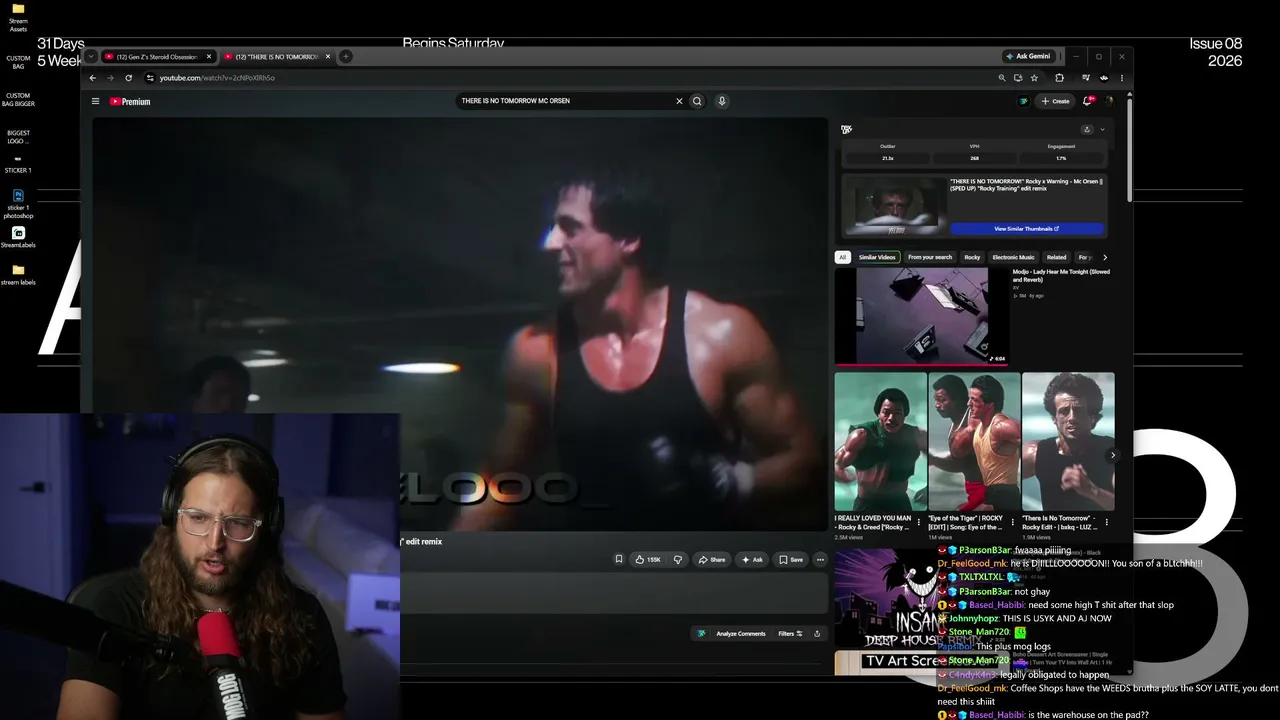Show next shorts with the shelf arrow

click(1113, 455)
